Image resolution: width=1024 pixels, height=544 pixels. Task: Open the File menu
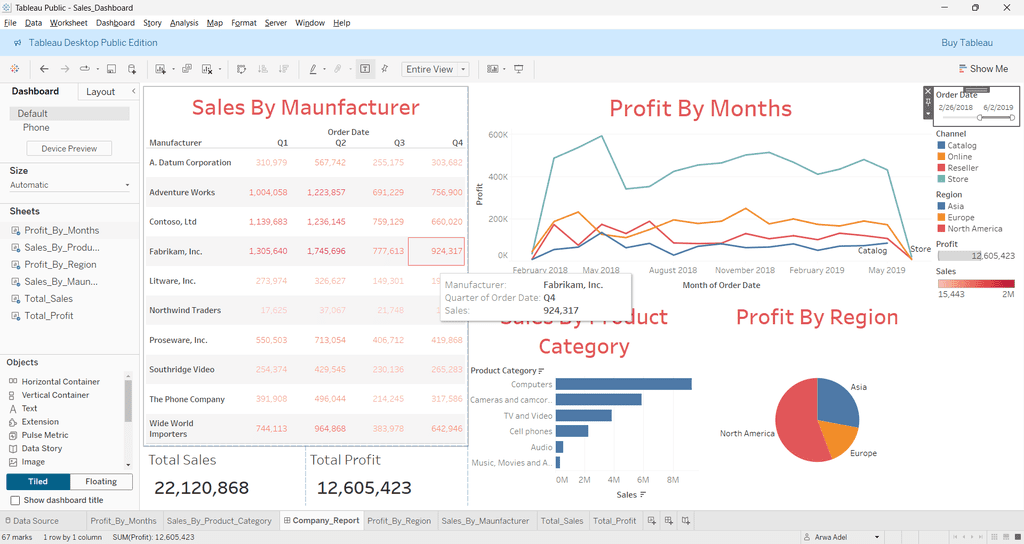coord(10,23)
